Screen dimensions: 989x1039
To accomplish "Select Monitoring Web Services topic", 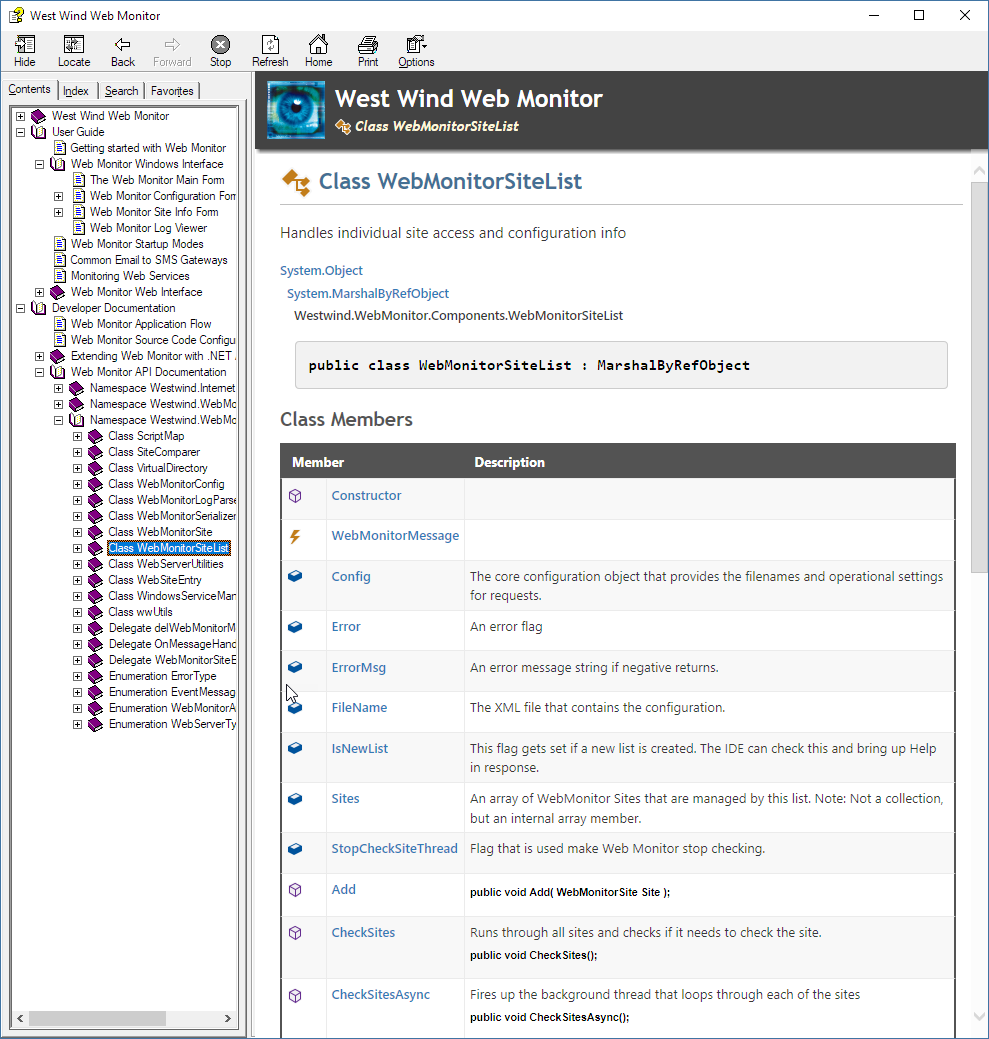I will [130, 276].
